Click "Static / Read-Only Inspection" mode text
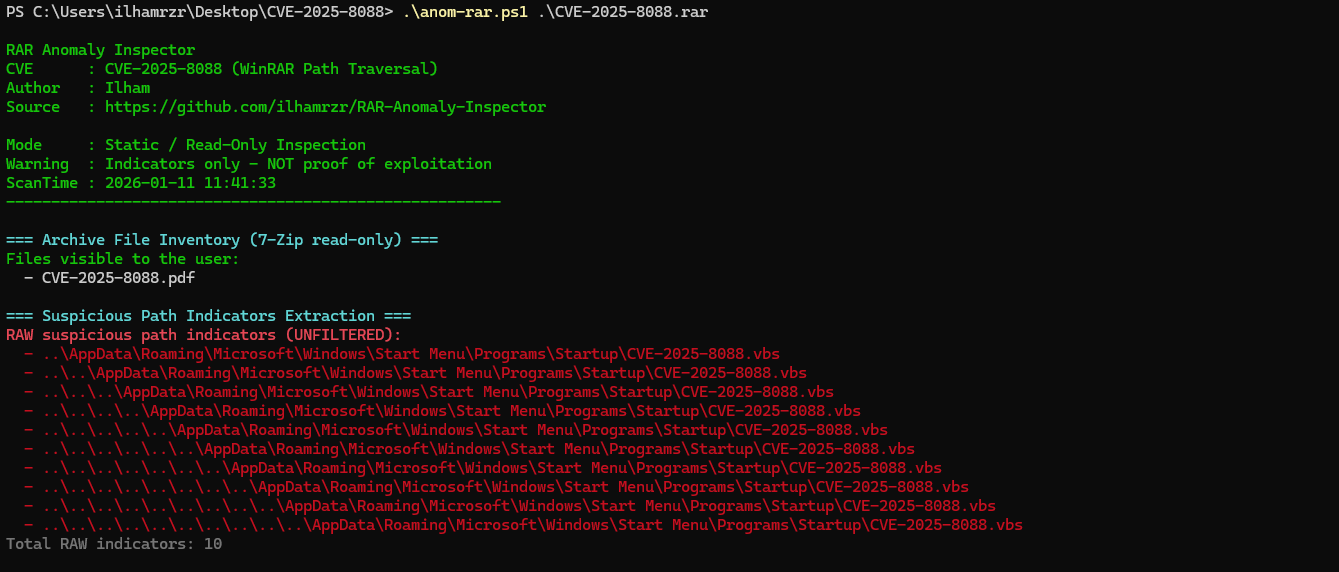Image resolution: width=1339 pixels, height=572 pixels. coord(235,145)
